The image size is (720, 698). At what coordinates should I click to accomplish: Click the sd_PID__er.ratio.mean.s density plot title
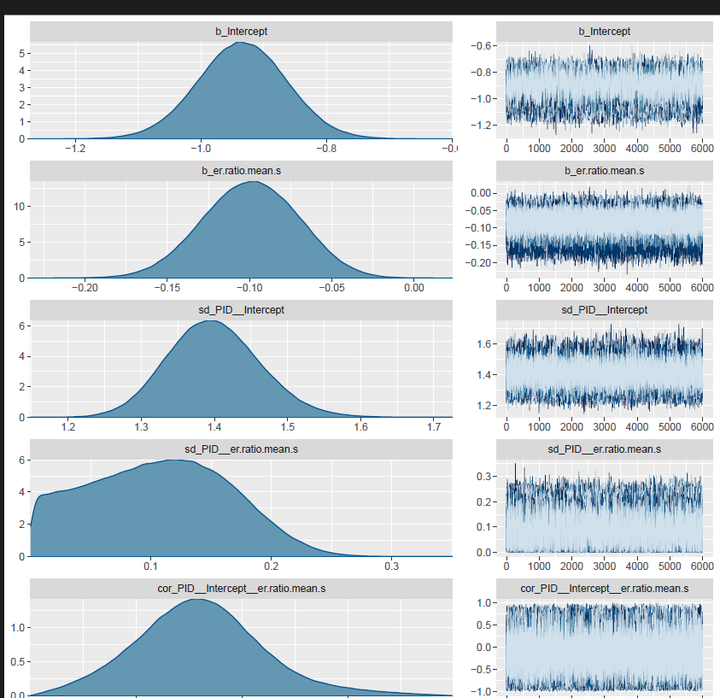coord(240,449)
